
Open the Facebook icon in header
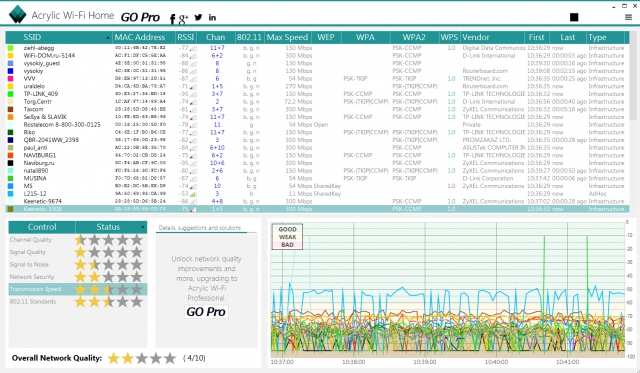(172, 19)
